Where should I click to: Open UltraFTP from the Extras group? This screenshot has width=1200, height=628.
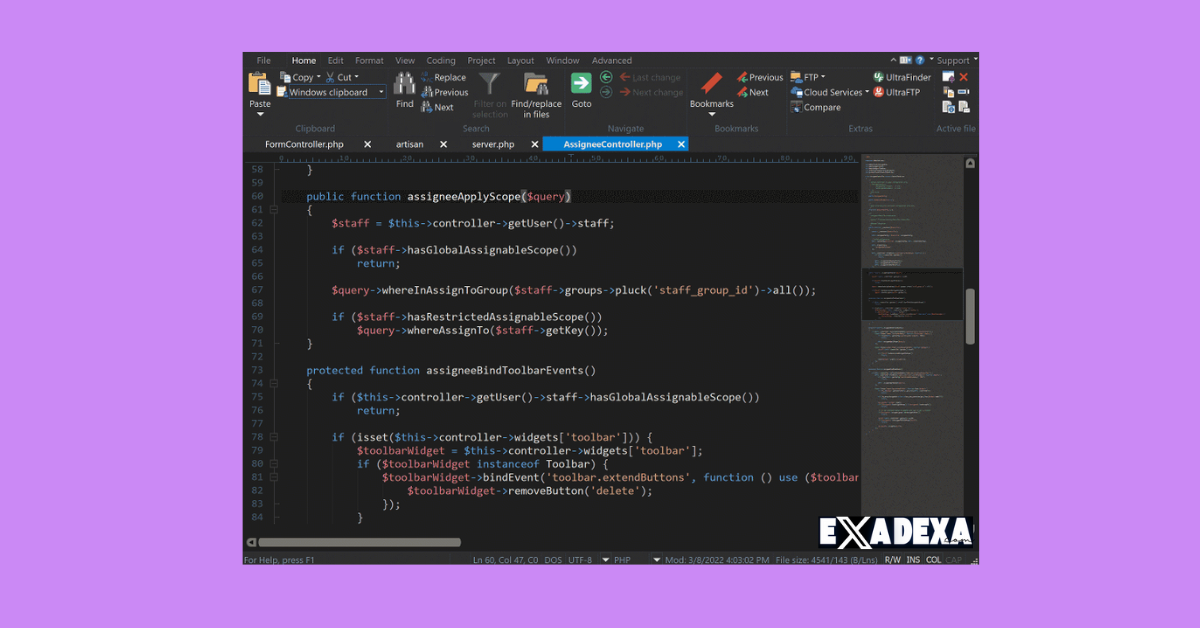pos(902,93)
